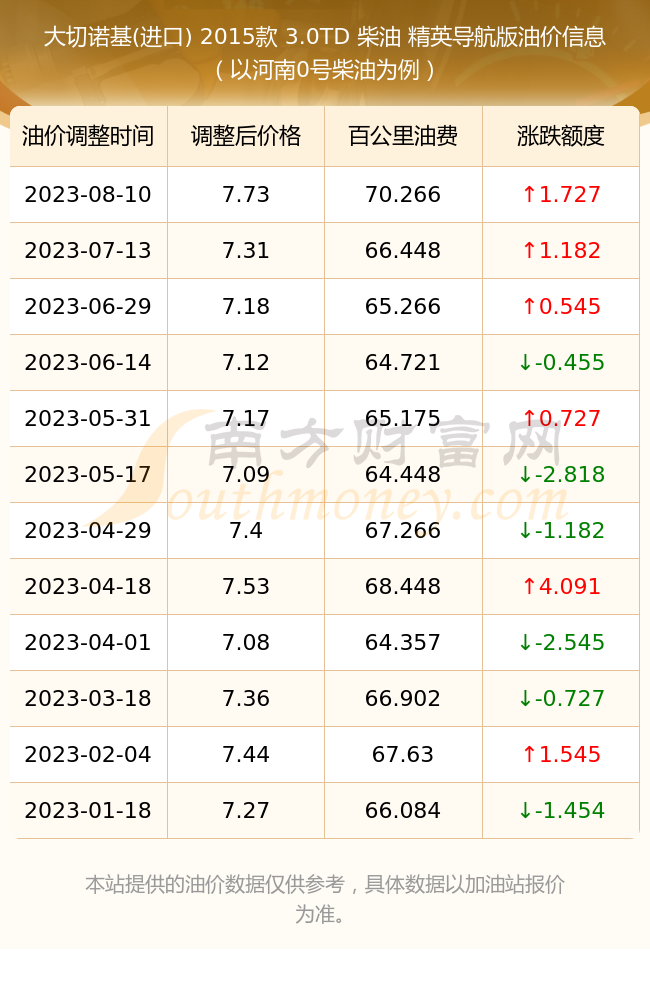650x1000 pixels.
Task: Select the red ↑1.545 increase value
Action: 561,754
